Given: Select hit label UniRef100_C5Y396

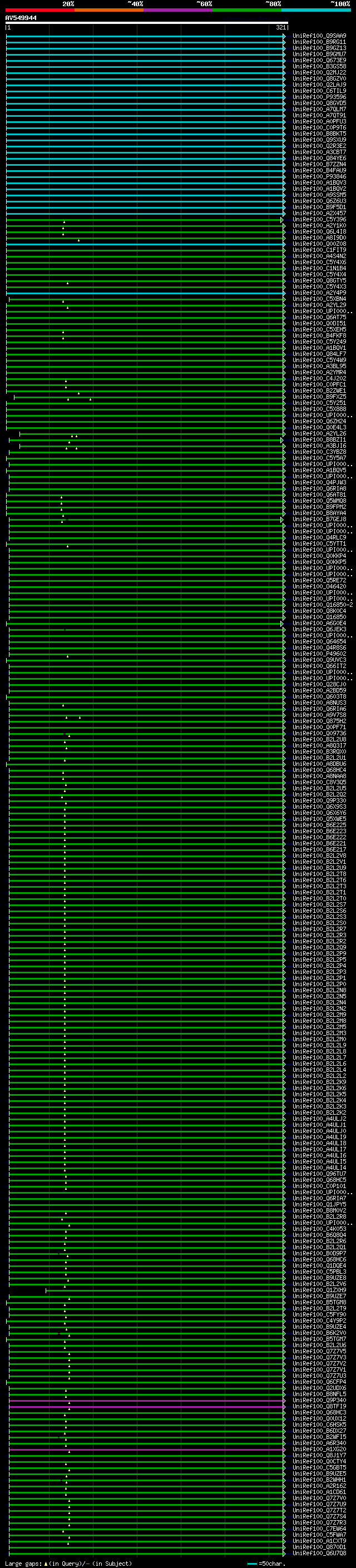Looking at the screenshot, I should 319,220.
